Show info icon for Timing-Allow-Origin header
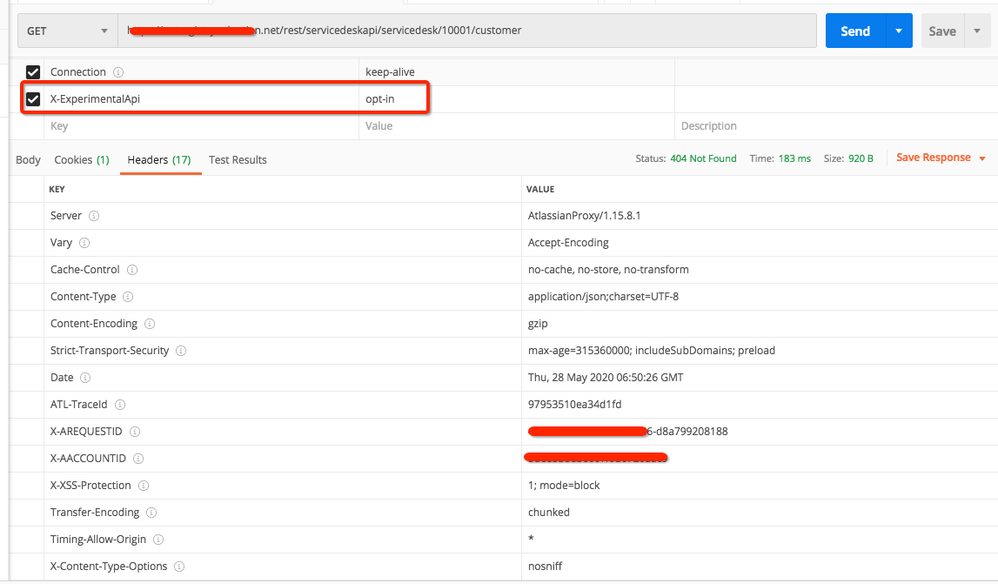Screen dimensions: 998x584 tap(158, 539)
